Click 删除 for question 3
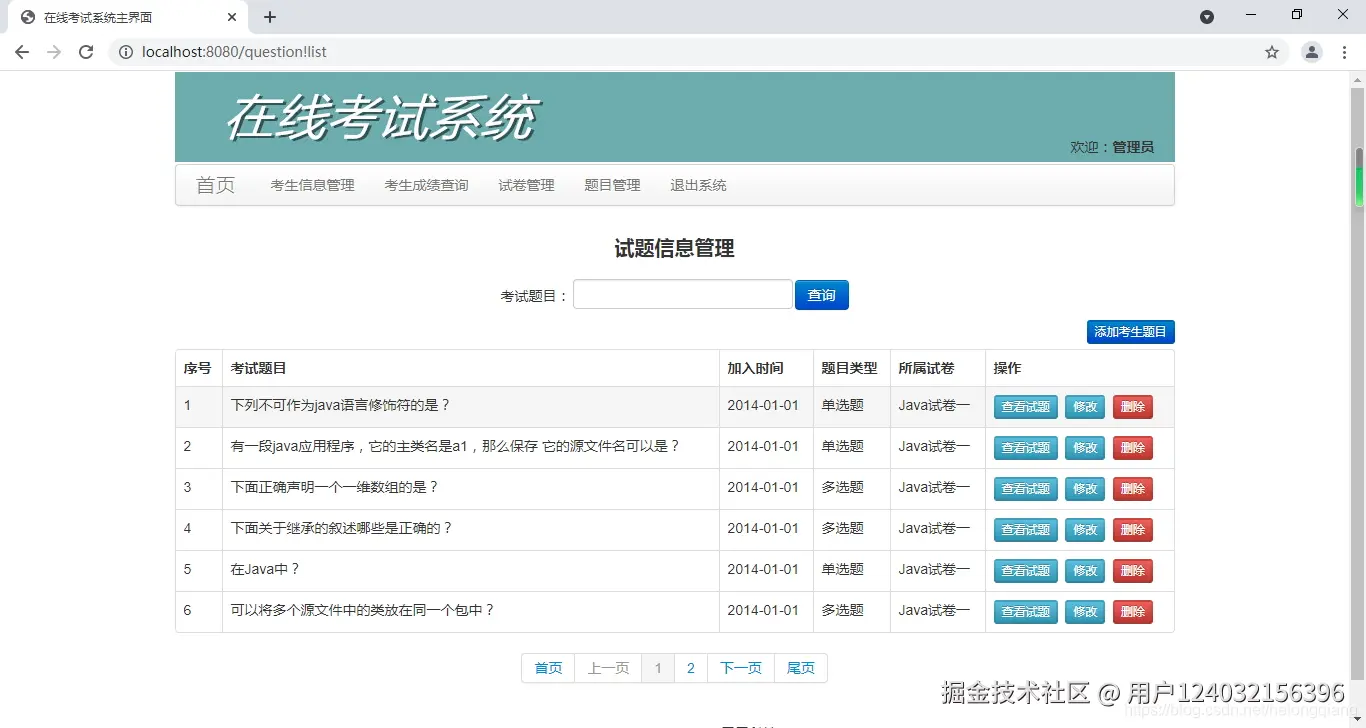Screen dimensions: 1366x728 point(1133,489)
